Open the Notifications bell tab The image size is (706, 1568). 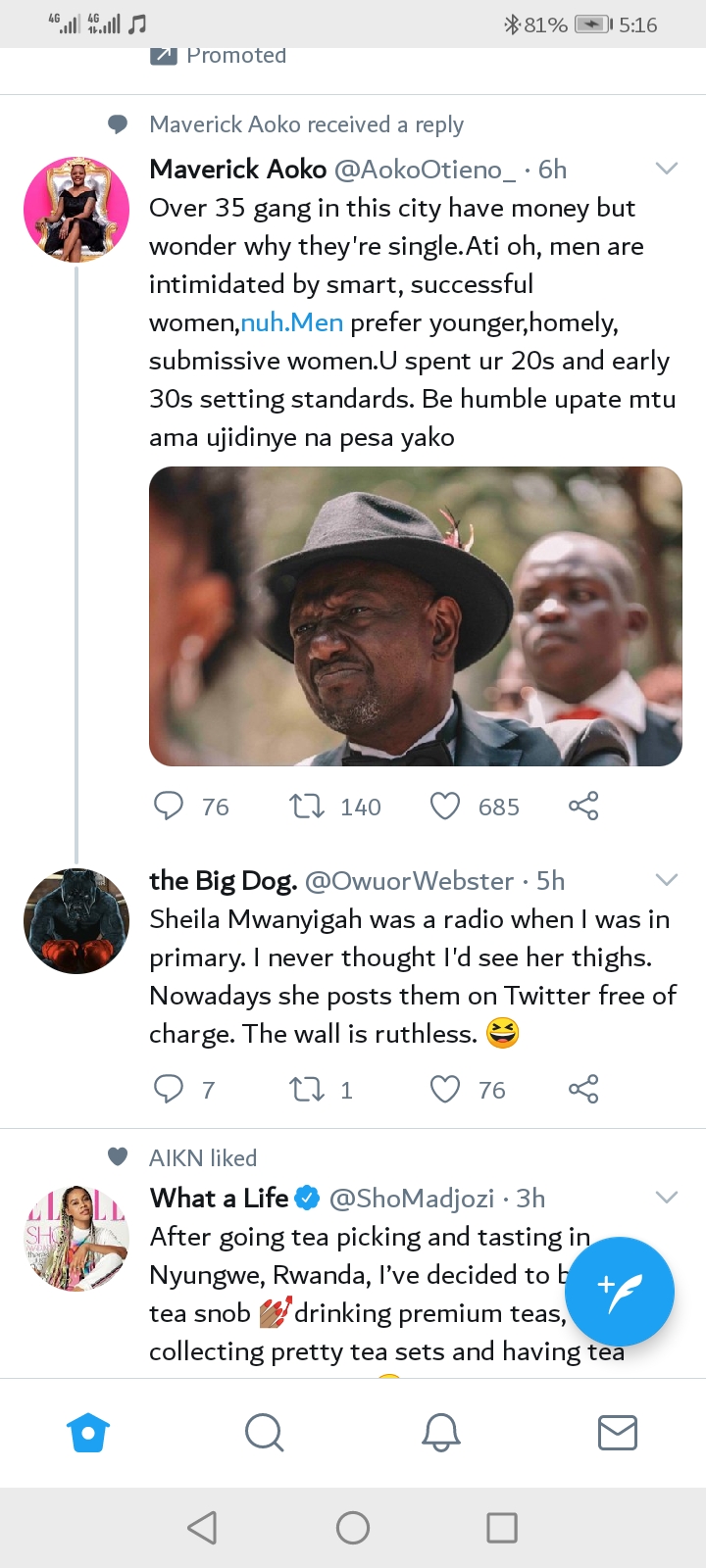(441, 1433)
